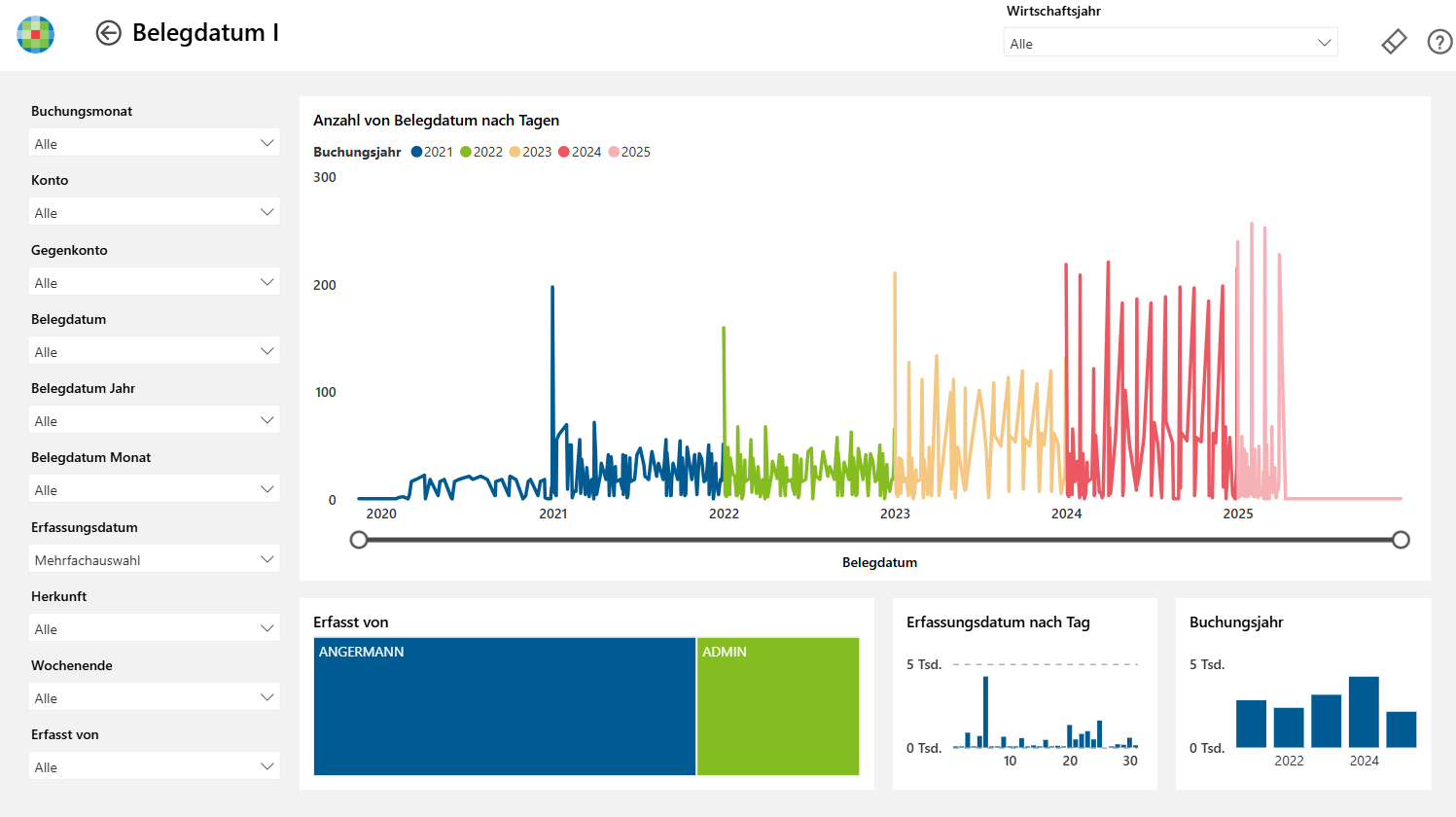
Task: Click the Buchungsjahr legend label
Action: click(357, 152)
